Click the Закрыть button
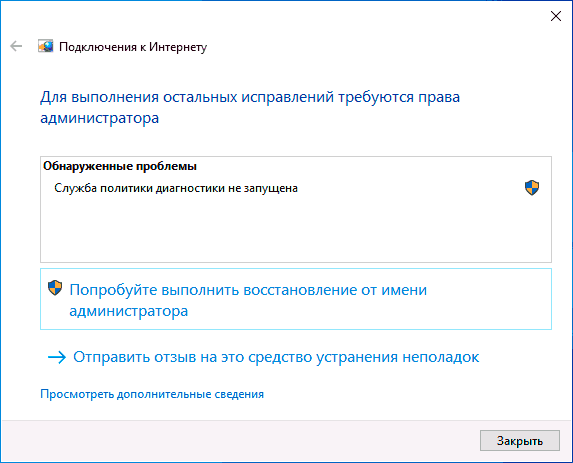The width and height of the screenshot is (573, 463). [x=520, y=440]
